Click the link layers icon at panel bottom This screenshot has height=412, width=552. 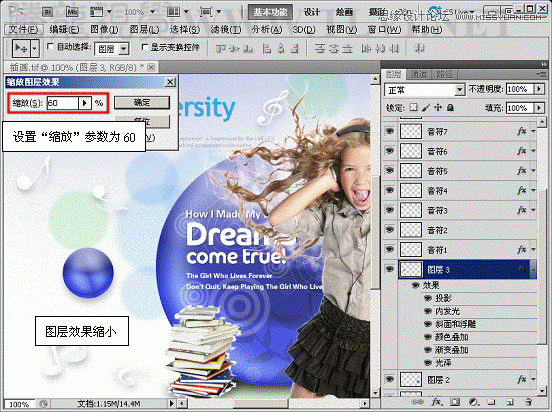pos(418,402)
